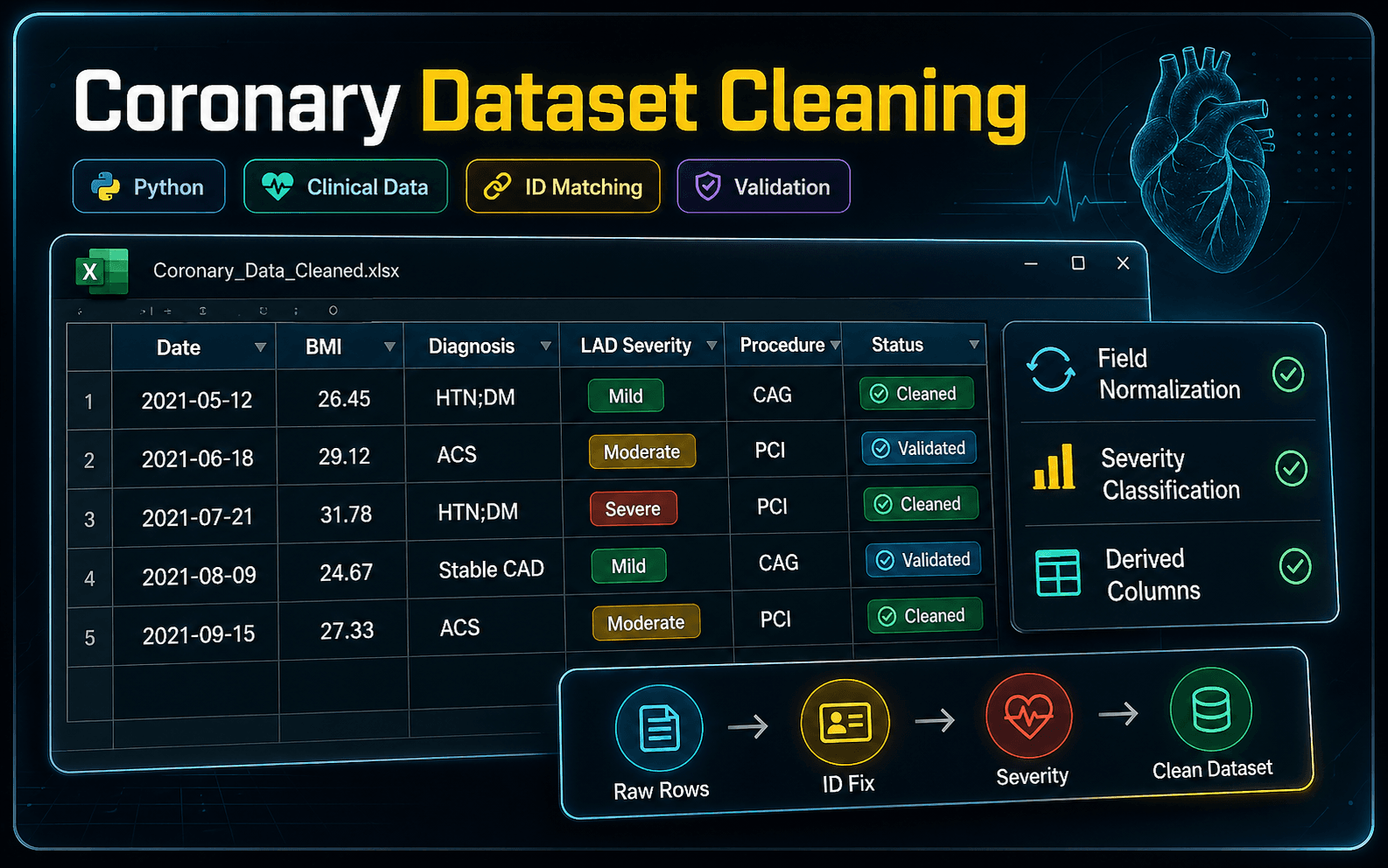Click the Derived Columns table icon
The width and height of the screenshot is (1388, 868).
[1058, 573]
